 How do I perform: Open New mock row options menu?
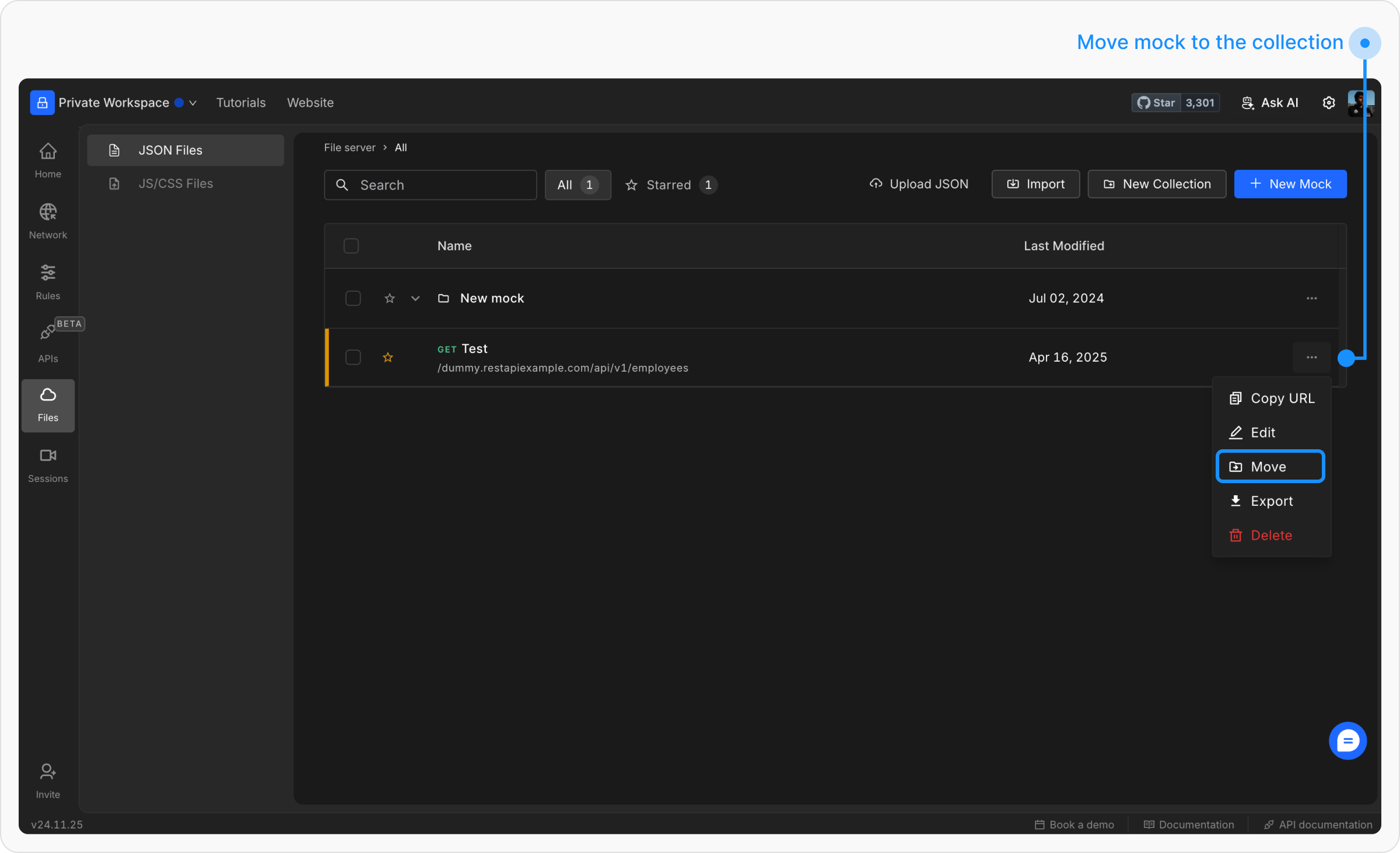[1311, 298]
